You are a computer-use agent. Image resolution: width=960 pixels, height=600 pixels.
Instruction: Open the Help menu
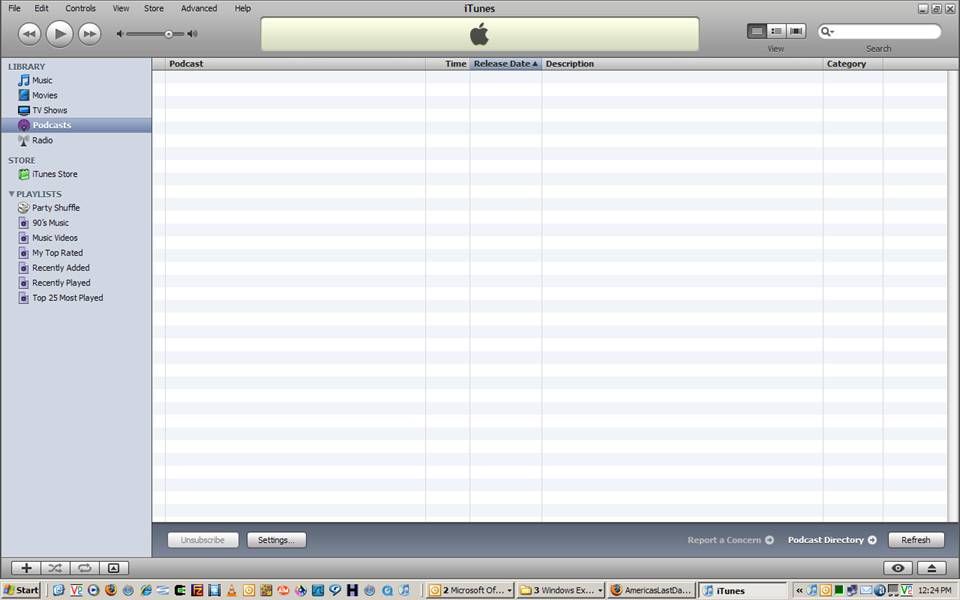242,8
